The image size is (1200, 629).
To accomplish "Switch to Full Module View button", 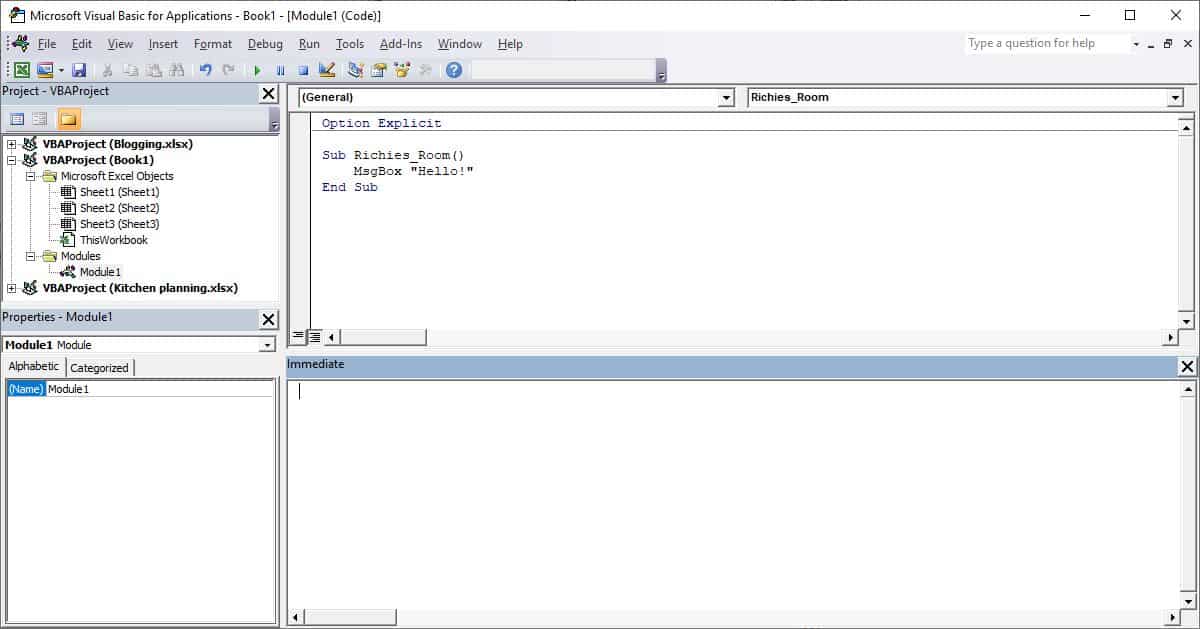I will pos(314,337).
